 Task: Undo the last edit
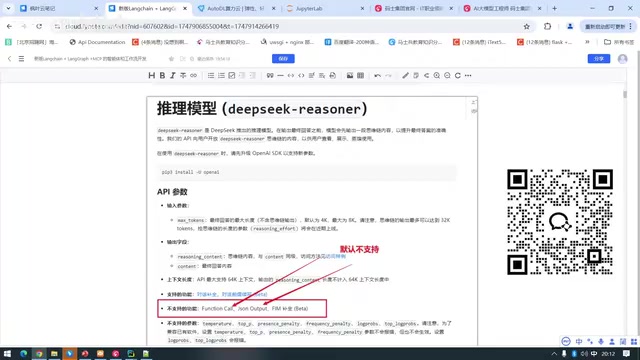point(378,76)
